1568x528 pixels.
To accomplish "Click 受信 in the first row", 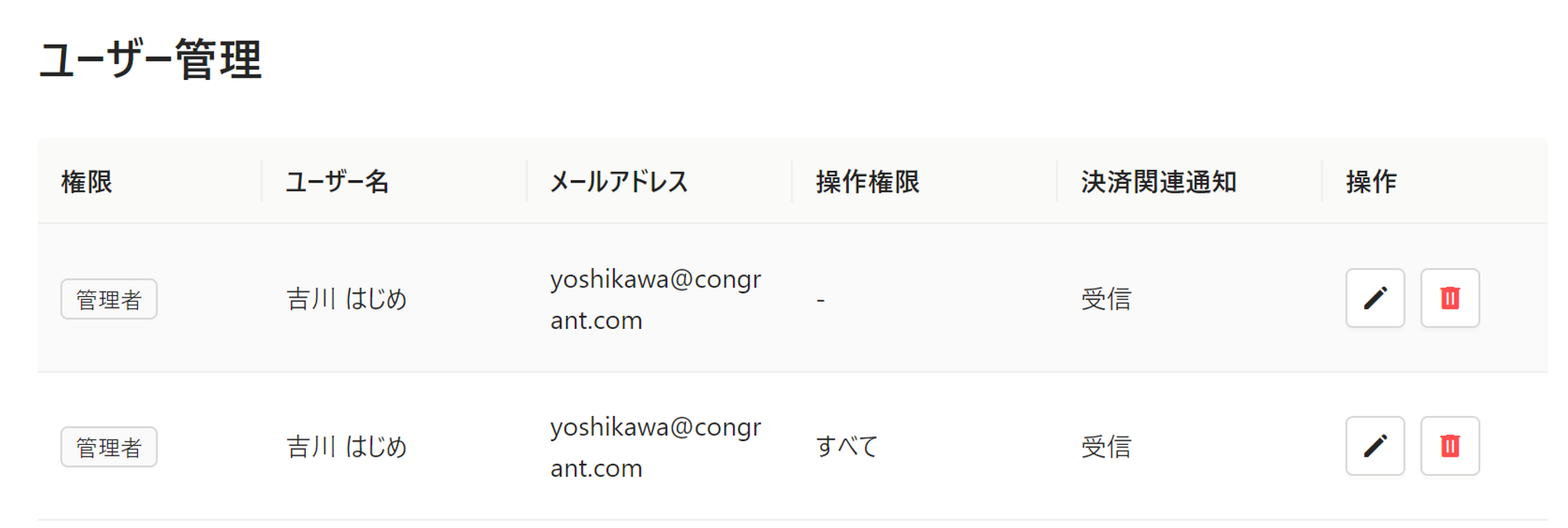I will point(1105,298).
